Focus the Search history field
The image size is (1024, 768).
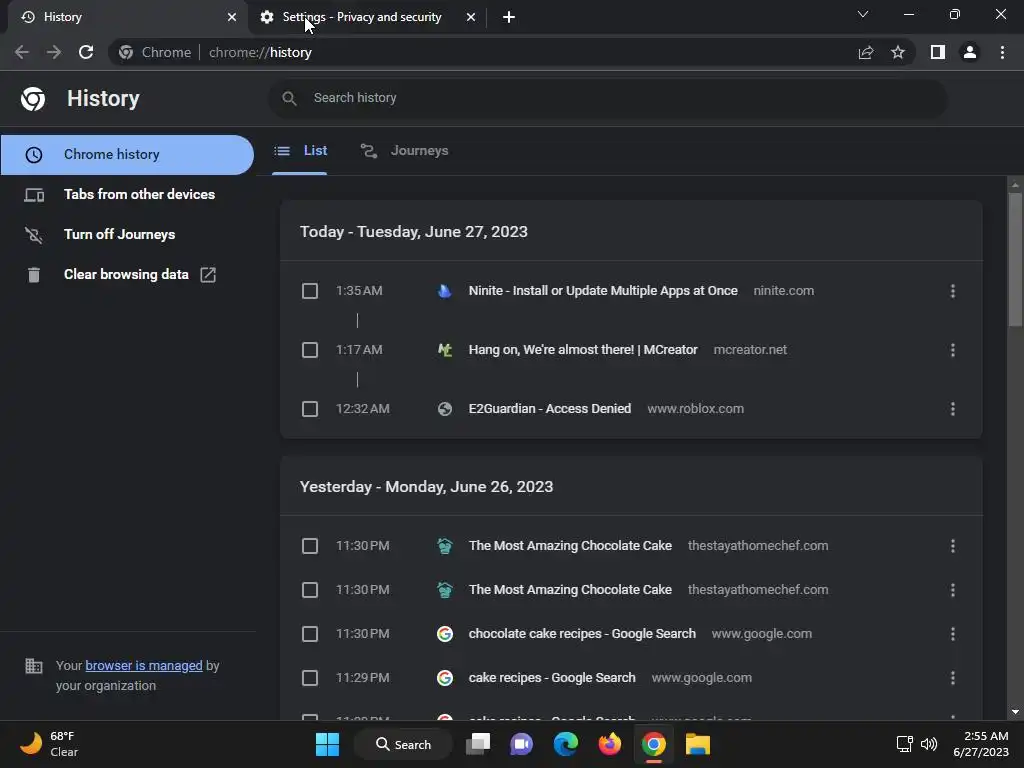(x=607, y=98)
